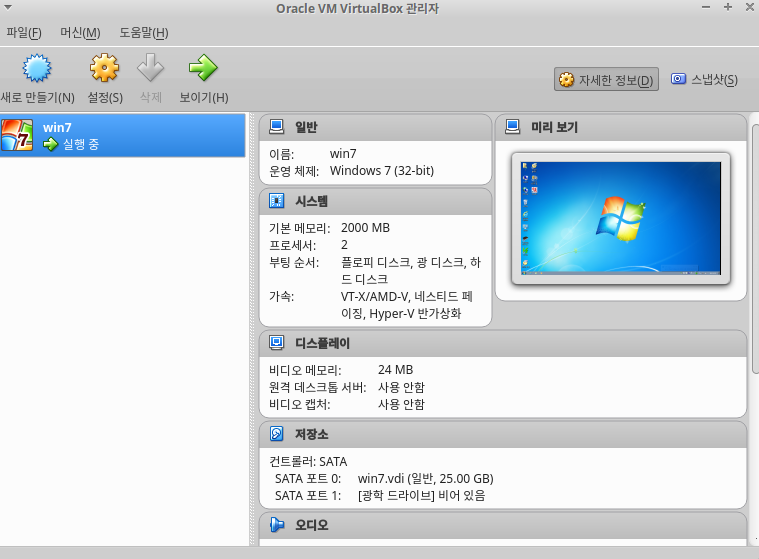Open Settings (설정) gear icon

pyautogui.click(x=104, y=68)
